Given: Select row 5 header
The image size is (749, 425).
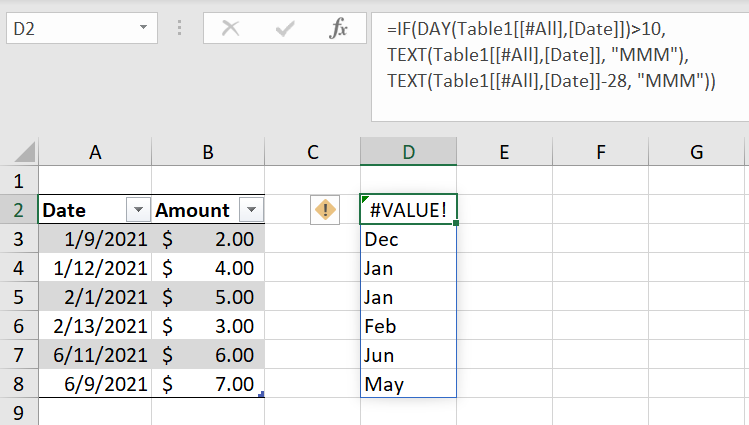Looking at the screenshot, I should click(x=19, y=297).
